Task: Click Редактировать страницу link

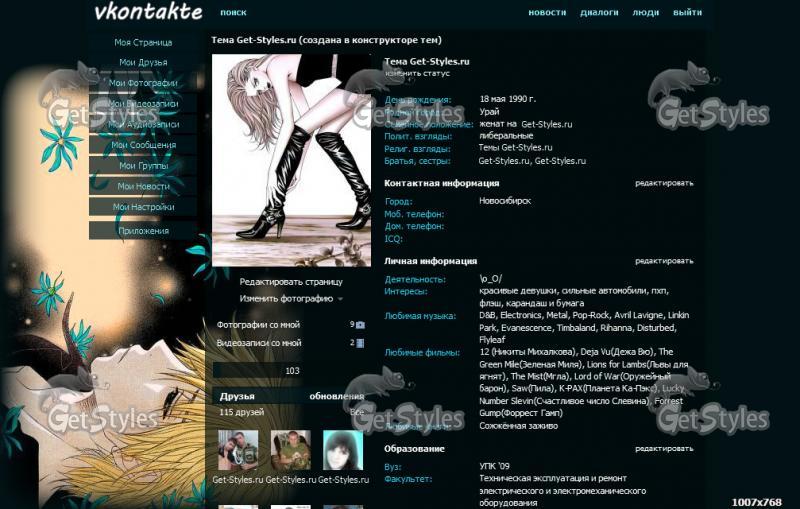Action: tap(291, 282)
